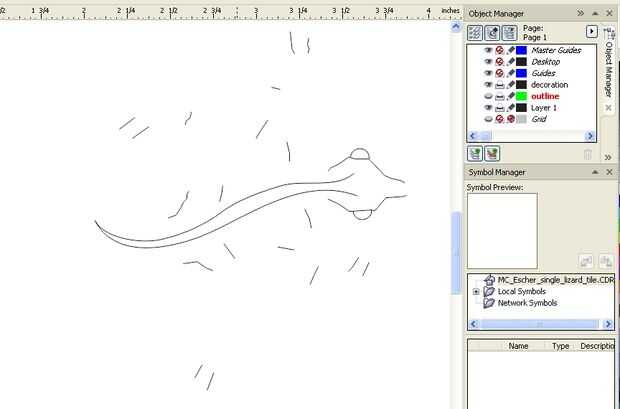Screen dimensions: 620x409
Task: Show the outline layer via eye icon
Action: (x=488, y=96)
